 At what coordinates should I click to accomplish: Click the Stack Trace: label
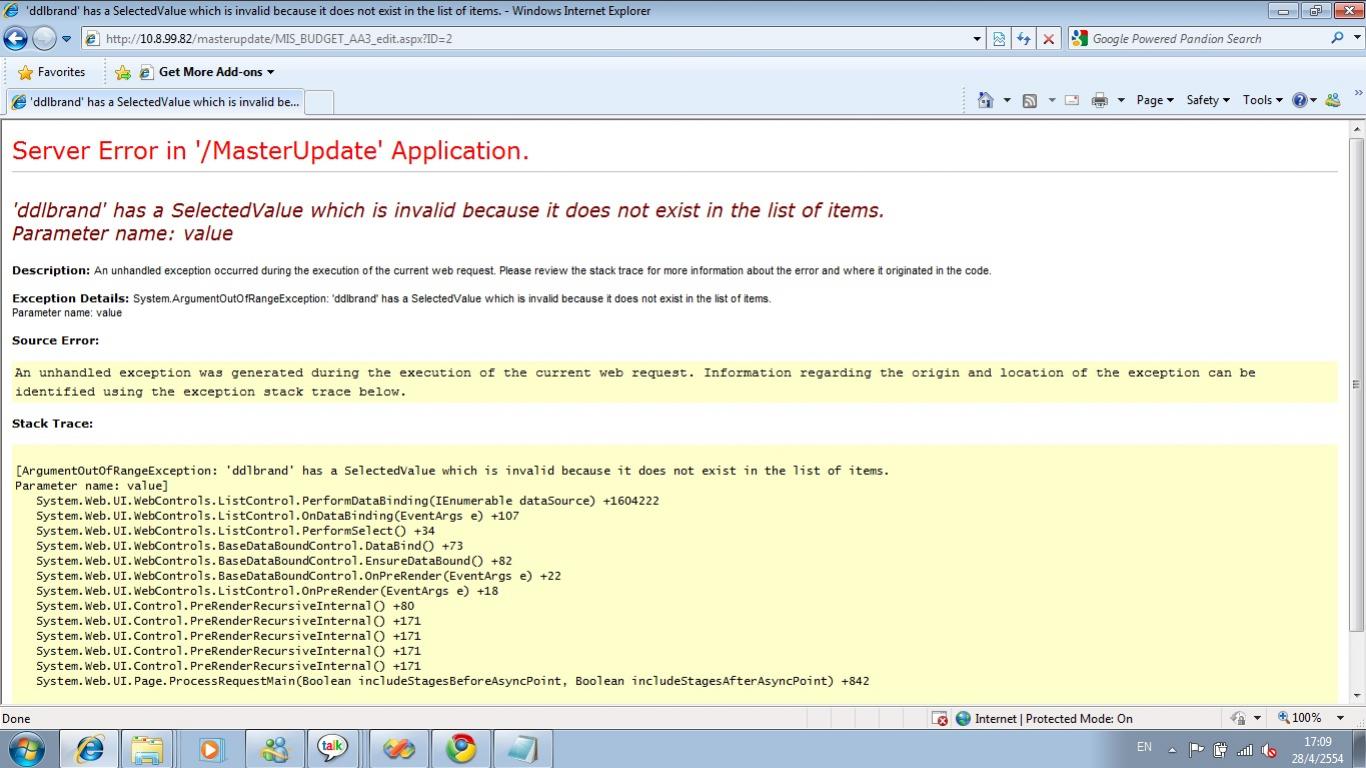pyautogui.click(x=52, y=424)
